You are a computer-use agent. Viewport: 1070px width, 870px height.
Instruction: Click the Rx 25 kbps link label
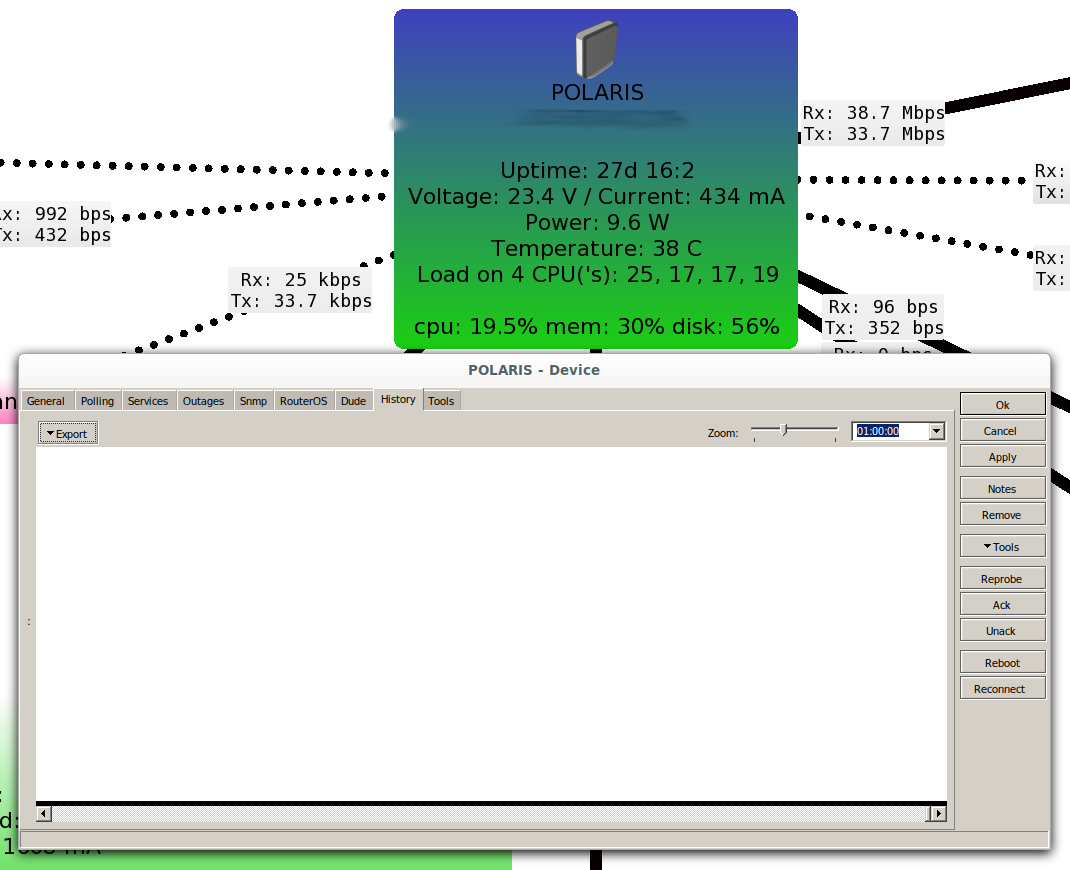click(301, 290)
